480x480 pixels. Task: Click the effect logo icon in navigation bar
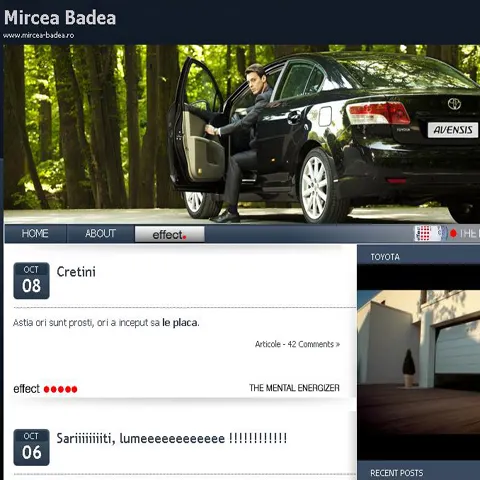[430, 233]
